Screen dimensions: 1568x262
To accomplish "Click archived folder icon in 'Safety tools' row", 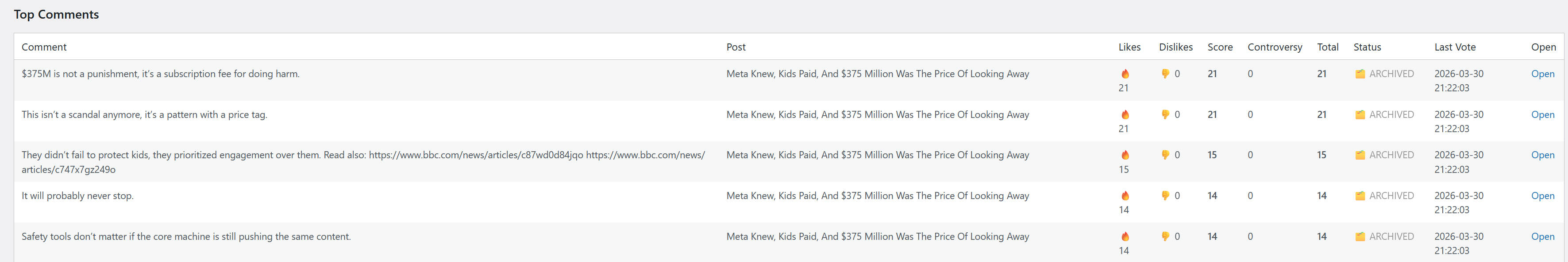I will 1360,236.
